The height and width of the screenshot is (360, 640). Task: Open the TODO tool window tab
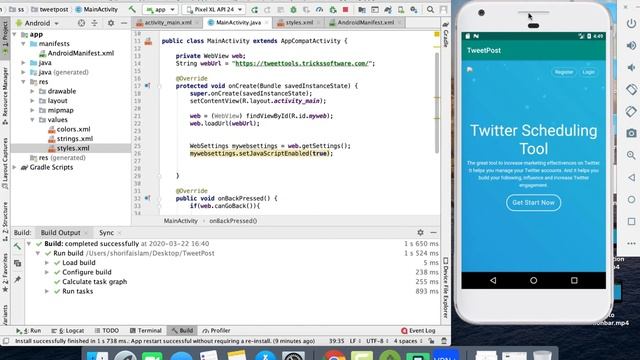[107, 331]
